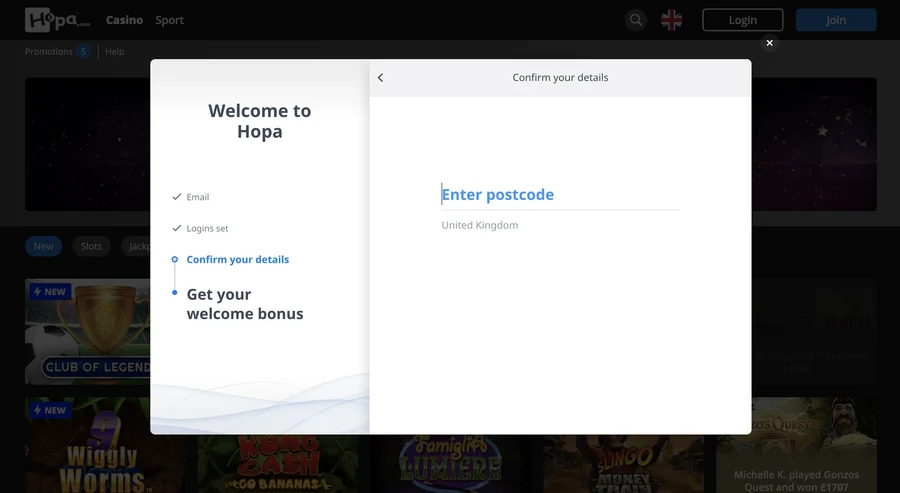Viewport: 900px width, 493px height.
Task: Close the registration dialog with X
Action: [x=769, y=43]
